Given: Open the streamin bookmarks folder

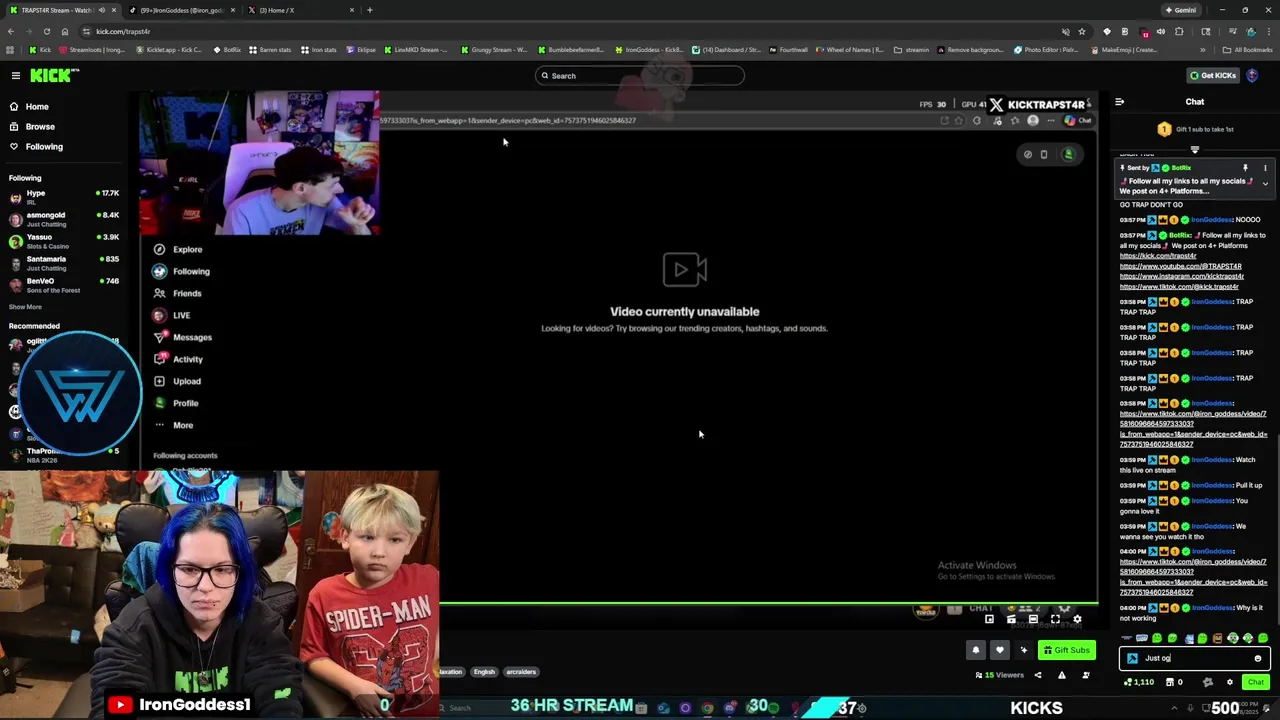Looking at the screenshot, I should [x=911, y=49].
